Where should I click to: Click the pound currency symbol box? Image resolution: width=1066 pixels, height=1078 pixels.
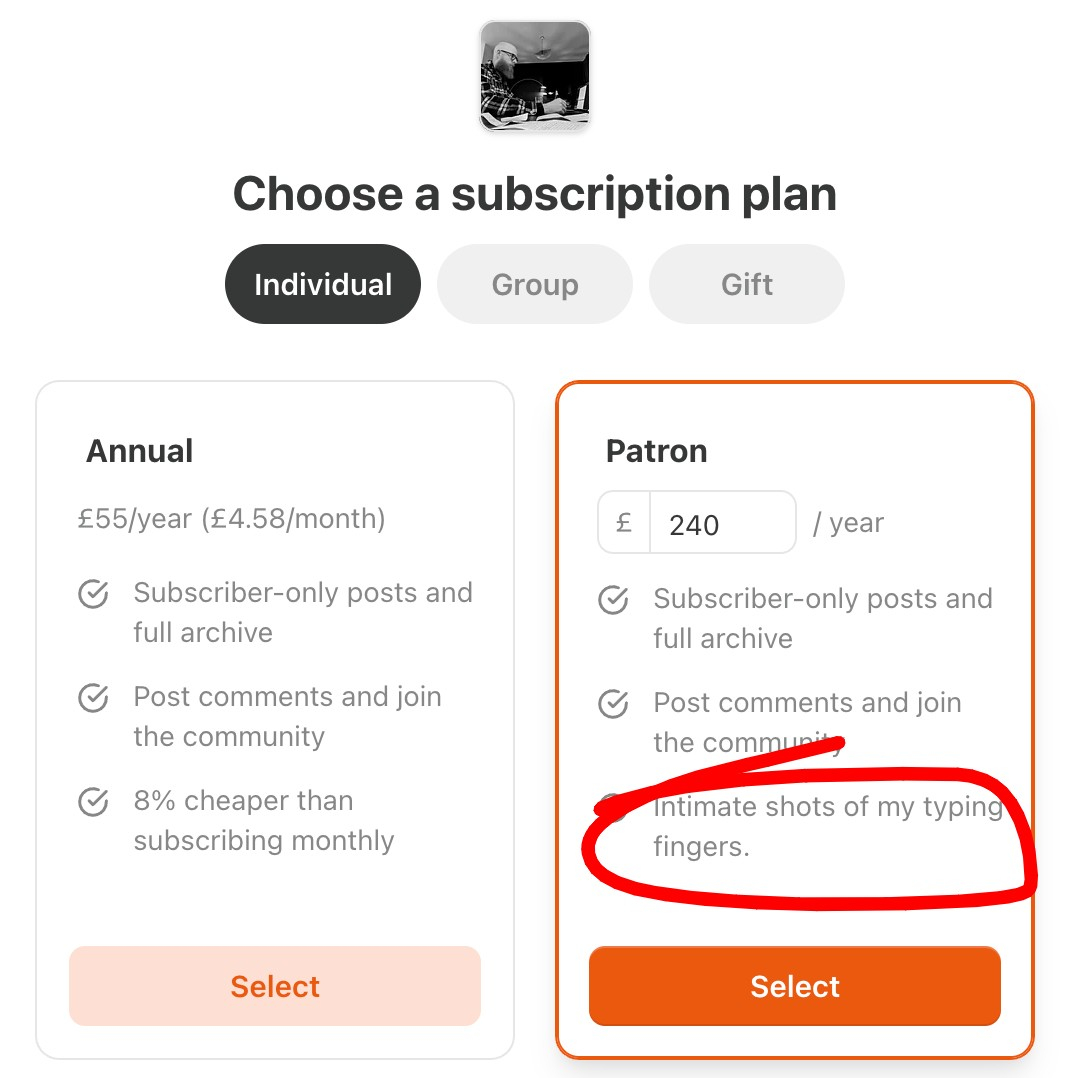coord(624,523)
